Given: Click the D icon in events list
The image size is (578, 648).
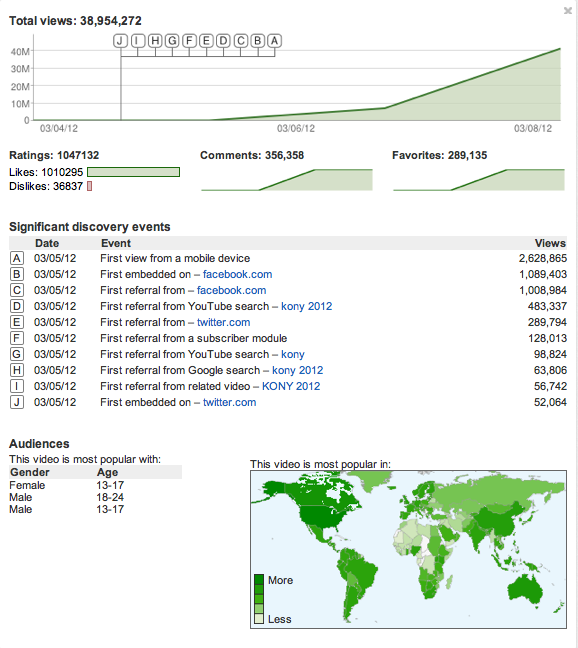Looking at the screenshot, I should click(17, 306).
